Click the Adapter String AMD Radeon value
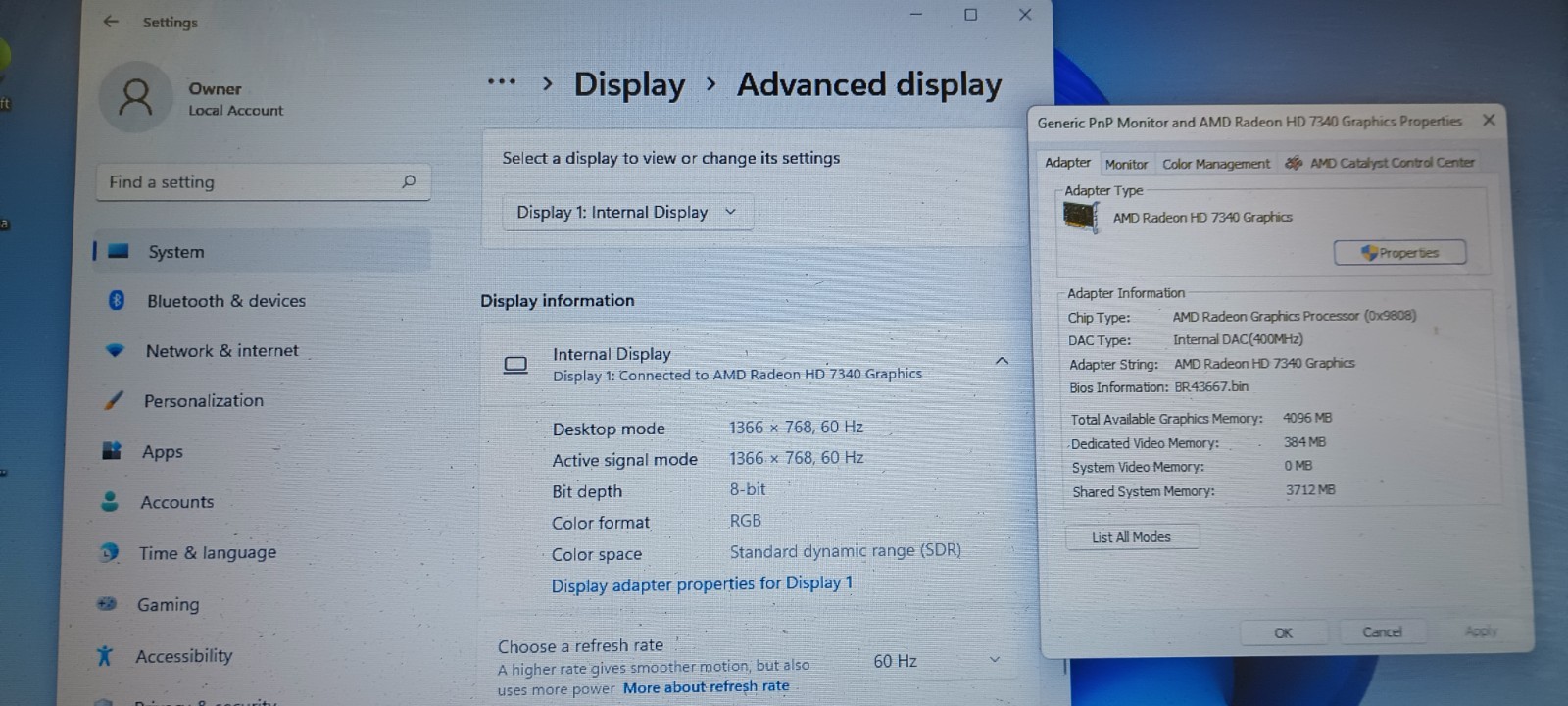Viewport: 1568px width, 706px height. point(1264,363)
